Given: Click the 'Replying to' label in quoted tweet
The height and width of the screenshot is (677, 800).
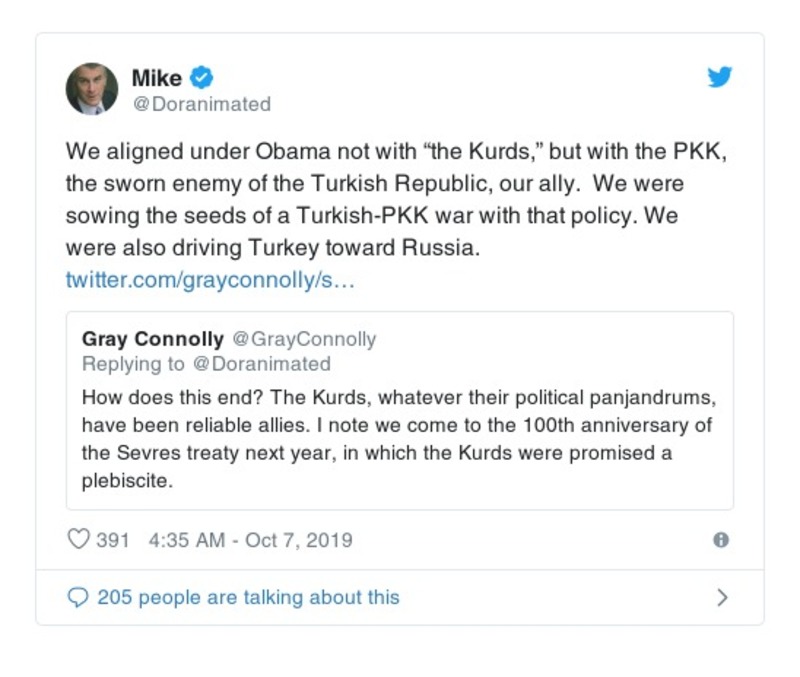Looking at the screenshot, I should [133, 363].
